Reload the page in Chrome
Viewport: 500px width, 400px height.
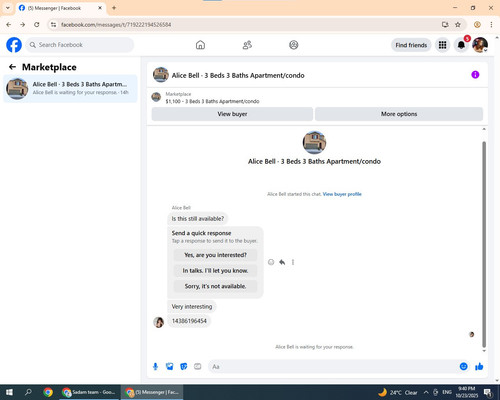(x=37, y=25)
